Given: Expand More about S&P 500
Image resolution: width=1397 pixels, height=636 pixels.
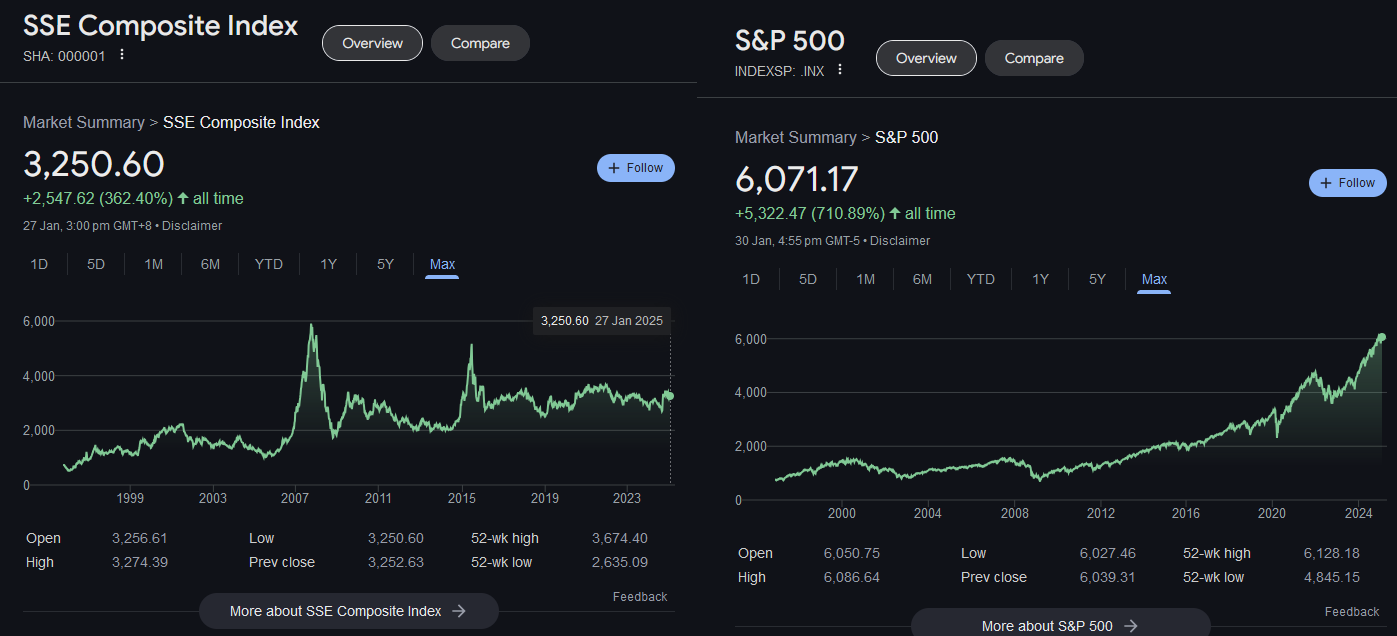Looking at the screenshot, I should [x=1060, y=625].
